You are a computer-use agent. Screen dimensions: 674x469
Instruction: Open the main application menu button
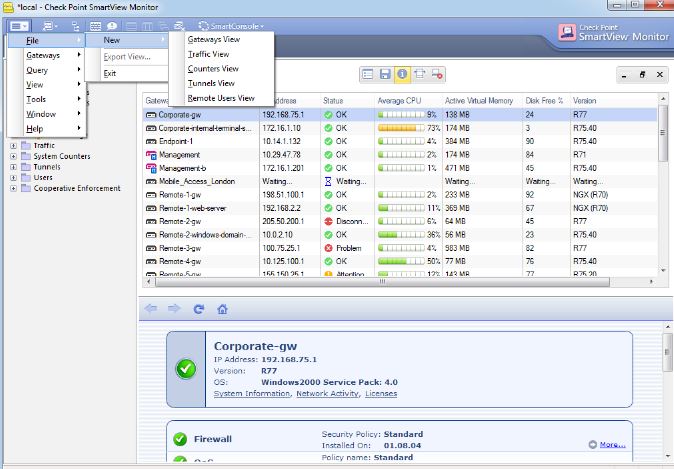click(18, 26)
